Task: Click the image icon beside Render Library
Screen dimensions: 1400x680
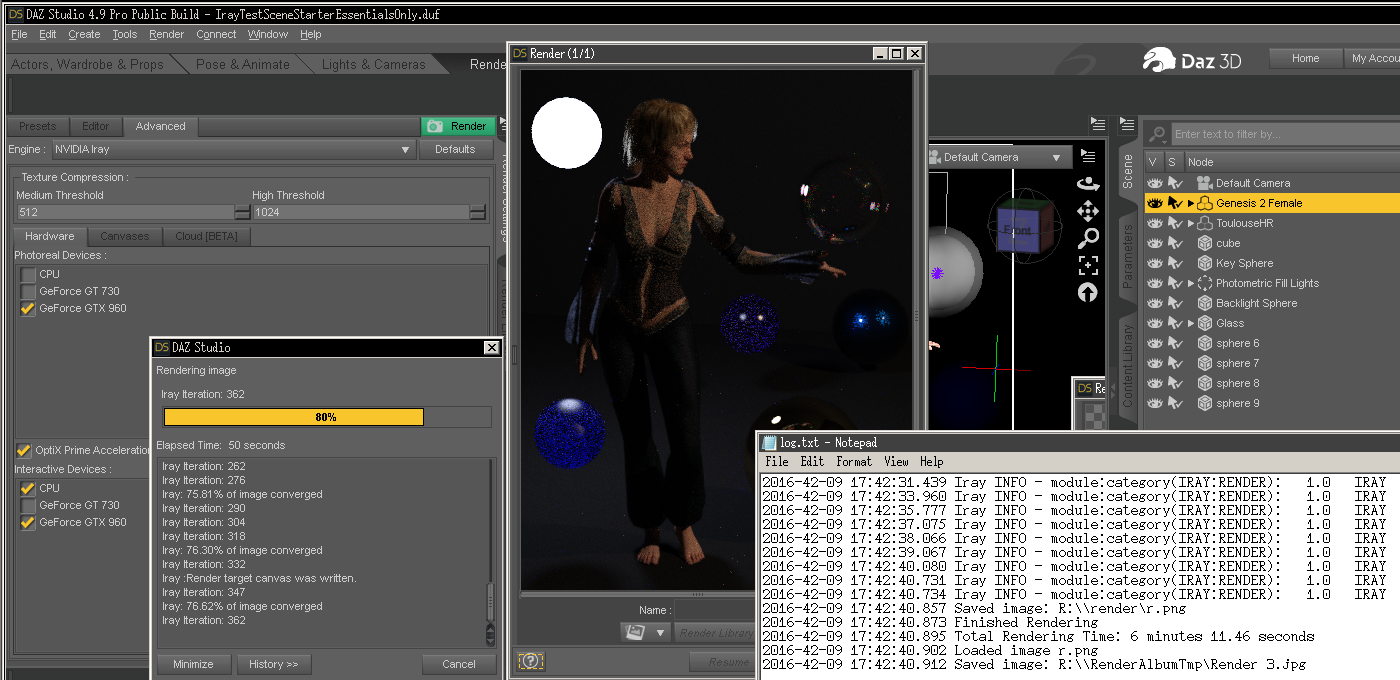Action: click(634, 633)
